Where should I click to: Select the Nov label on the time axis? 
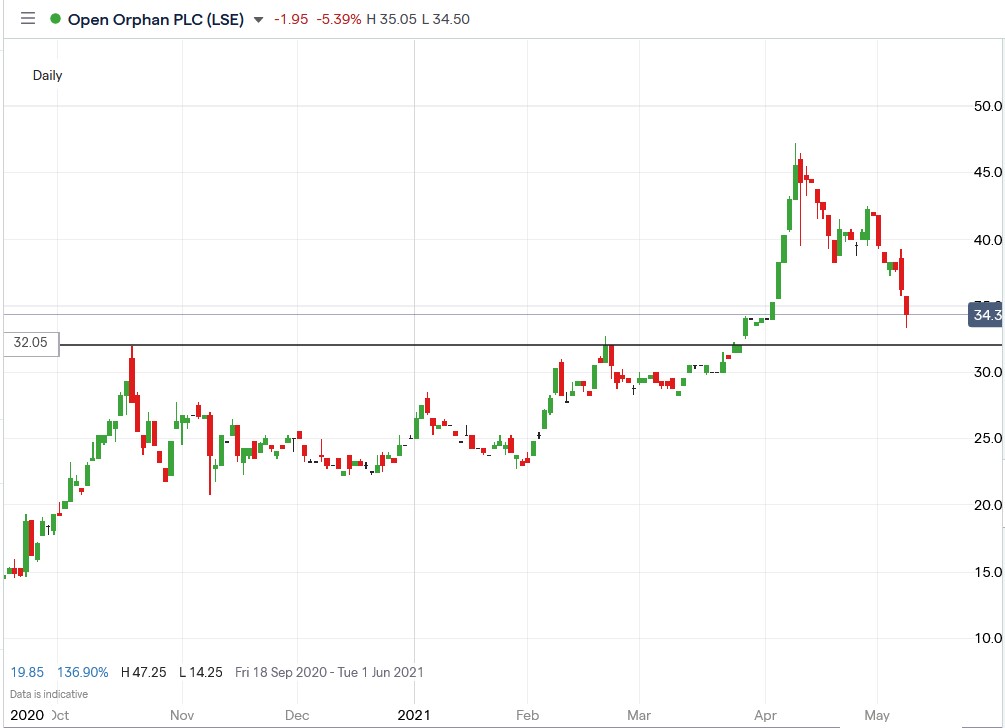coord(181,715)
